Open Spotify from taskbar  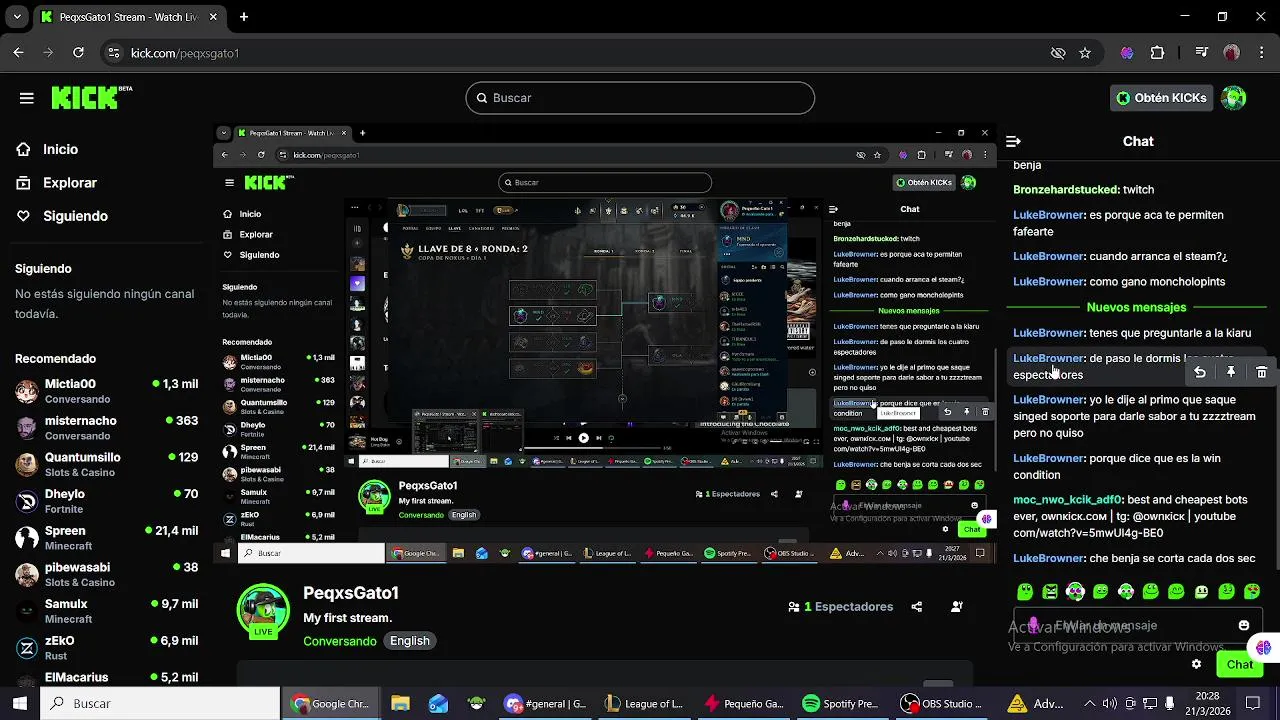coord(840,704)
